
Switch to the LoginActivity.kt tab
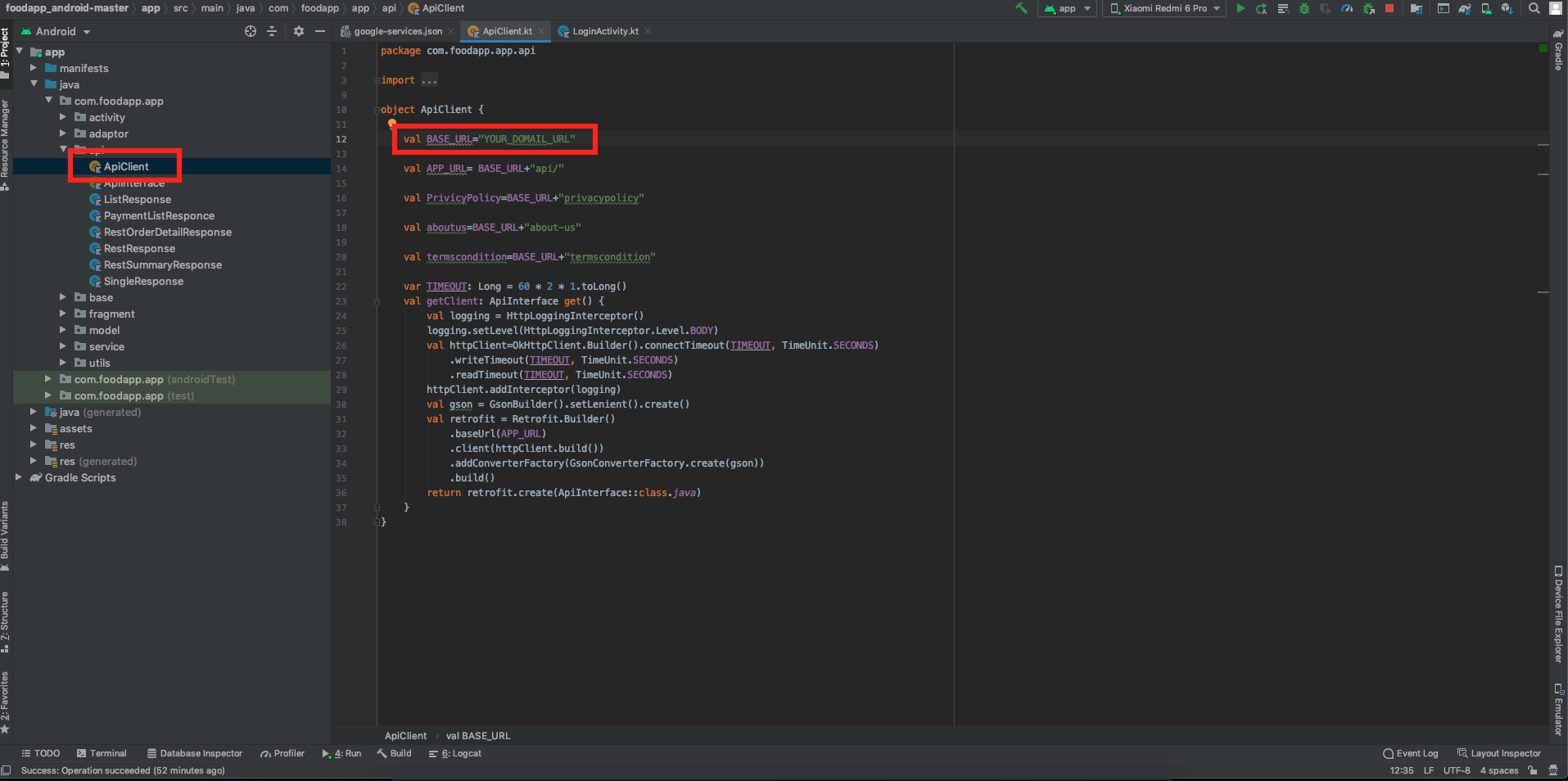[604, 31]
